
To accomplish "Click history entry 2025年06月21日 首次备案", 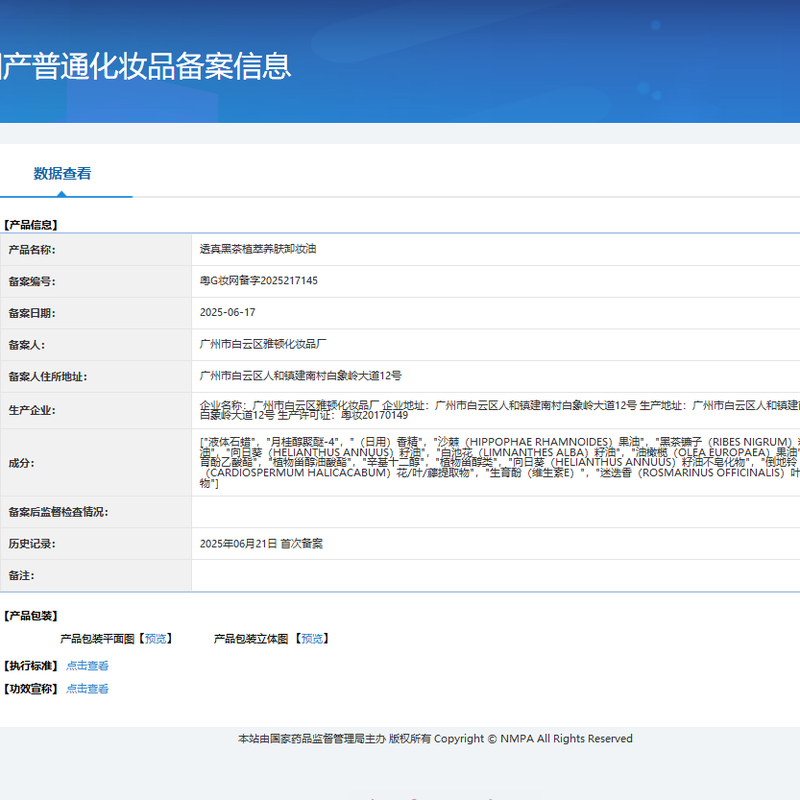I will [x=261, y=544].
